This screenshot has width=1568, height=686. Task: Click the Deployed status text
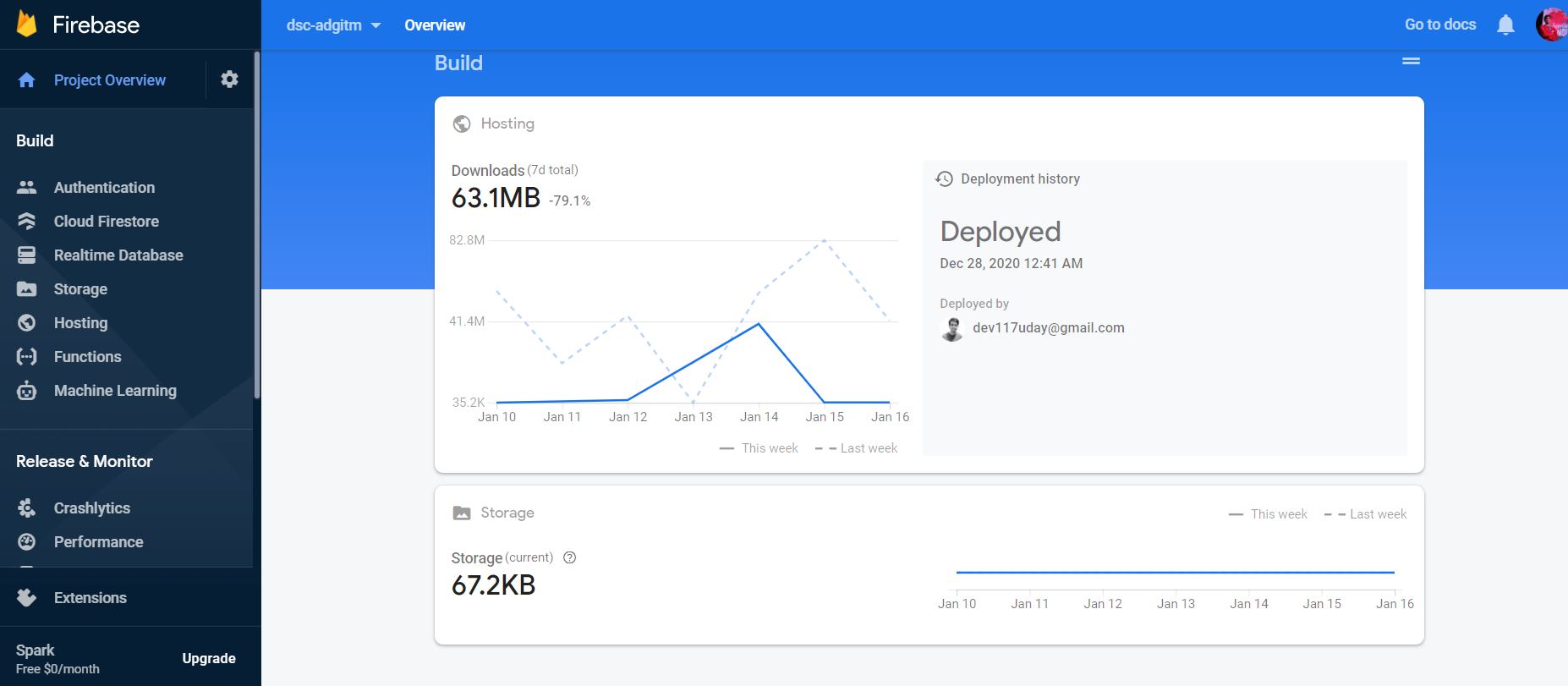[1001, 232]
